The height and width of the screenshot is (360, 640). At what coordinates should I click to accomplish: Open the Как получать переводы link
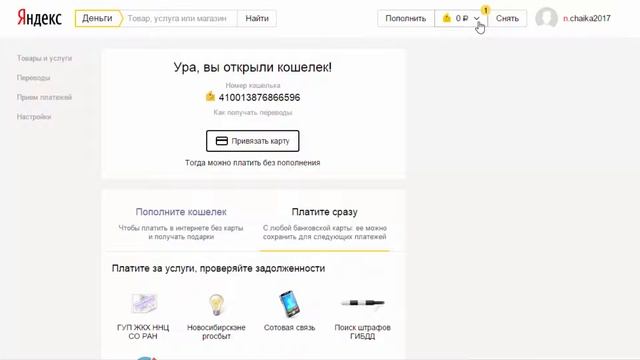point(253,112)
